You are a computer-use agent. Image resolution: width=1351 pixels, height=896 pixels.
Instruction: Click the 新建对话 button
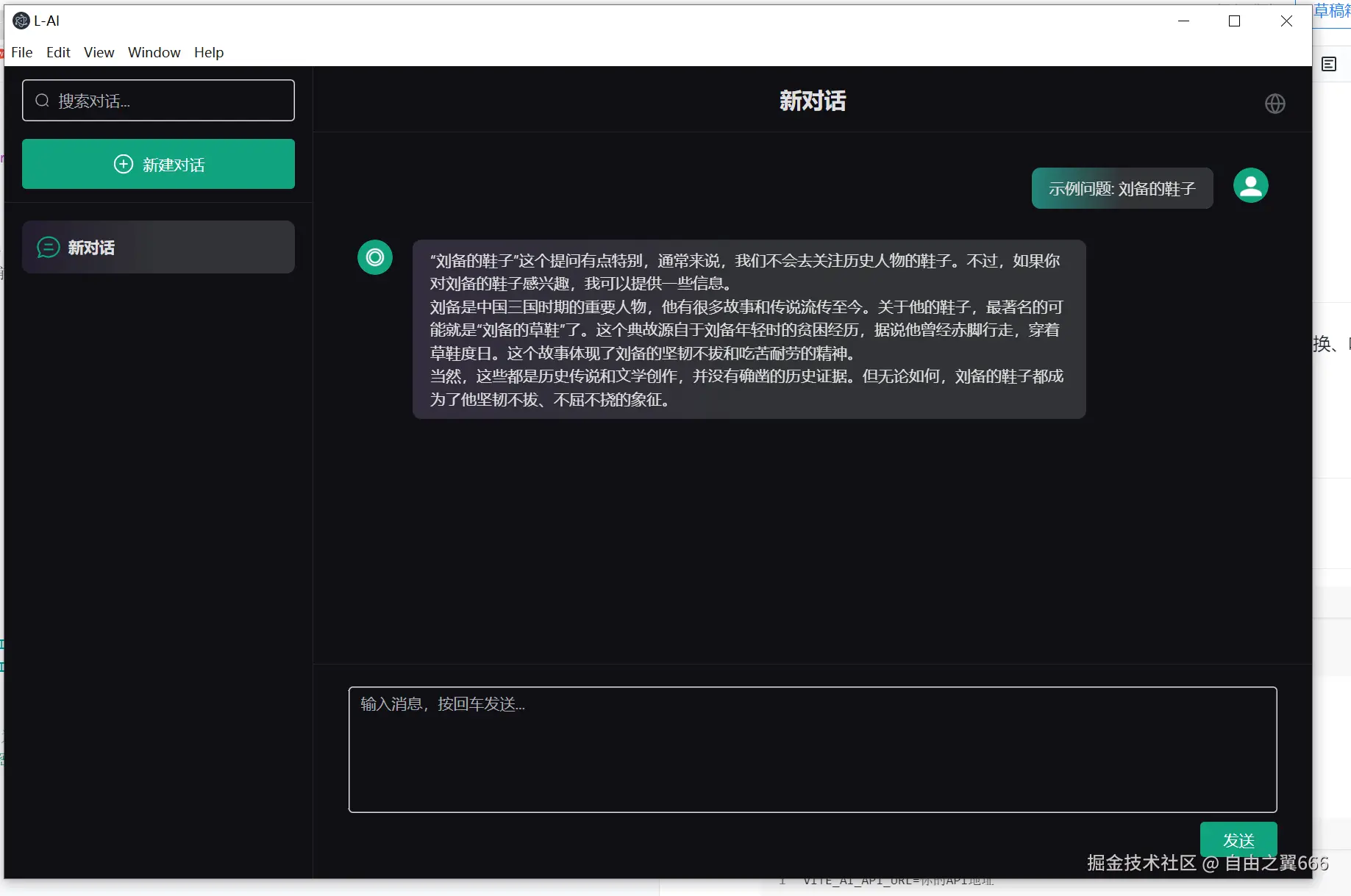point(158,164)
